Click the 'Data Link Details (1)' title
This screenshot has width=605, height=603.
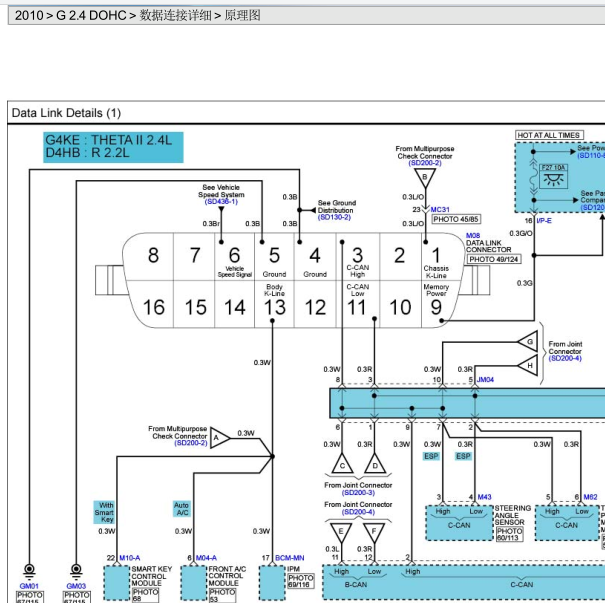[66, 113]
